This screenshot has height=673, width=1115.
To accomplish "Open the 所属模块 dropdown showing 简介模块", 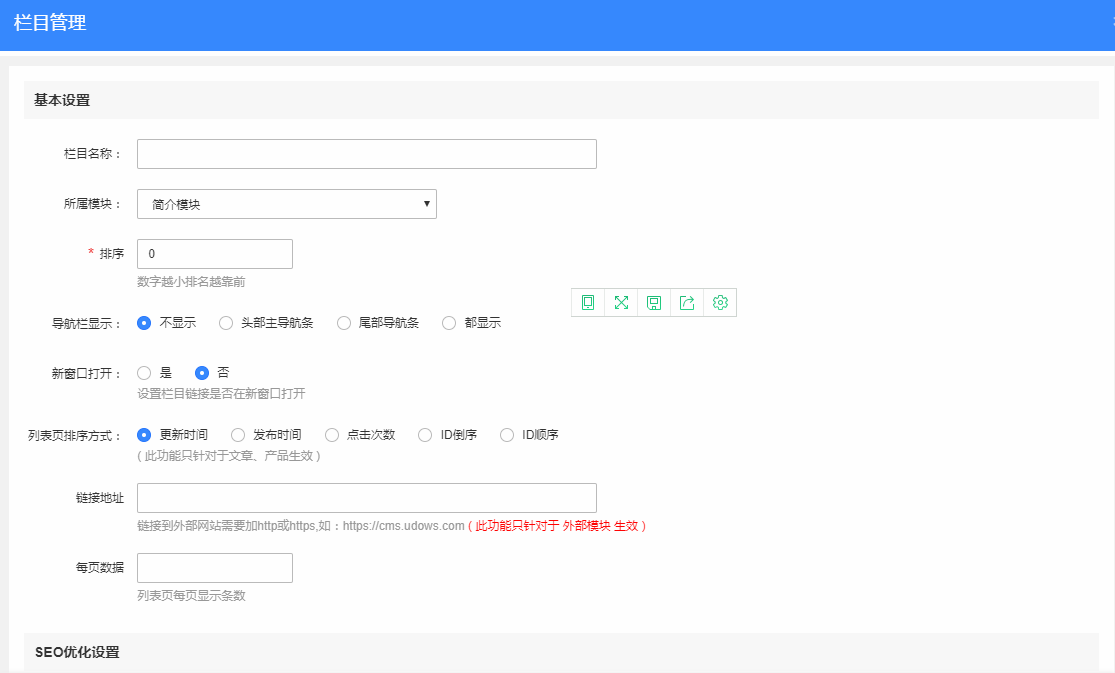I will click(x=286, y=204).
